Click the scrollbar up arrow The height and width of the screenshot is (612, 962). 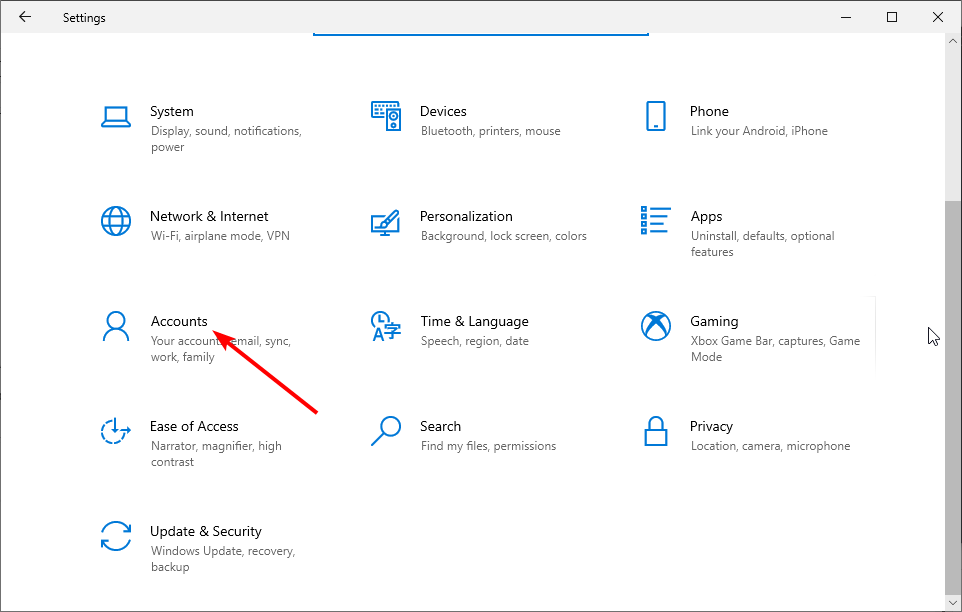tap(953, 41)
